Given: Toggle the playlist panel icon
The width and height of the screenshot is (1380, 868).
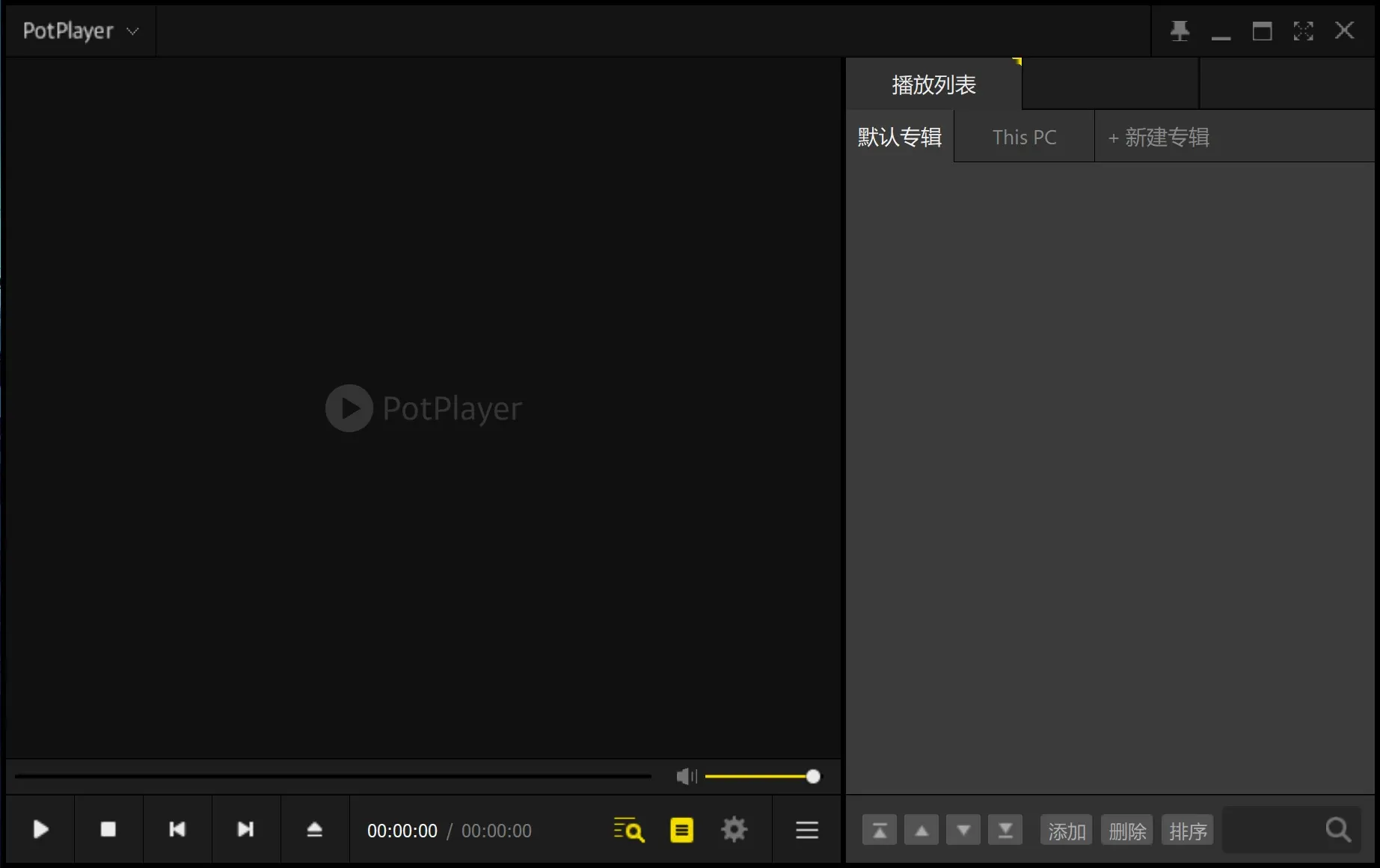Looking at the screenshot, I should [681, 830].
